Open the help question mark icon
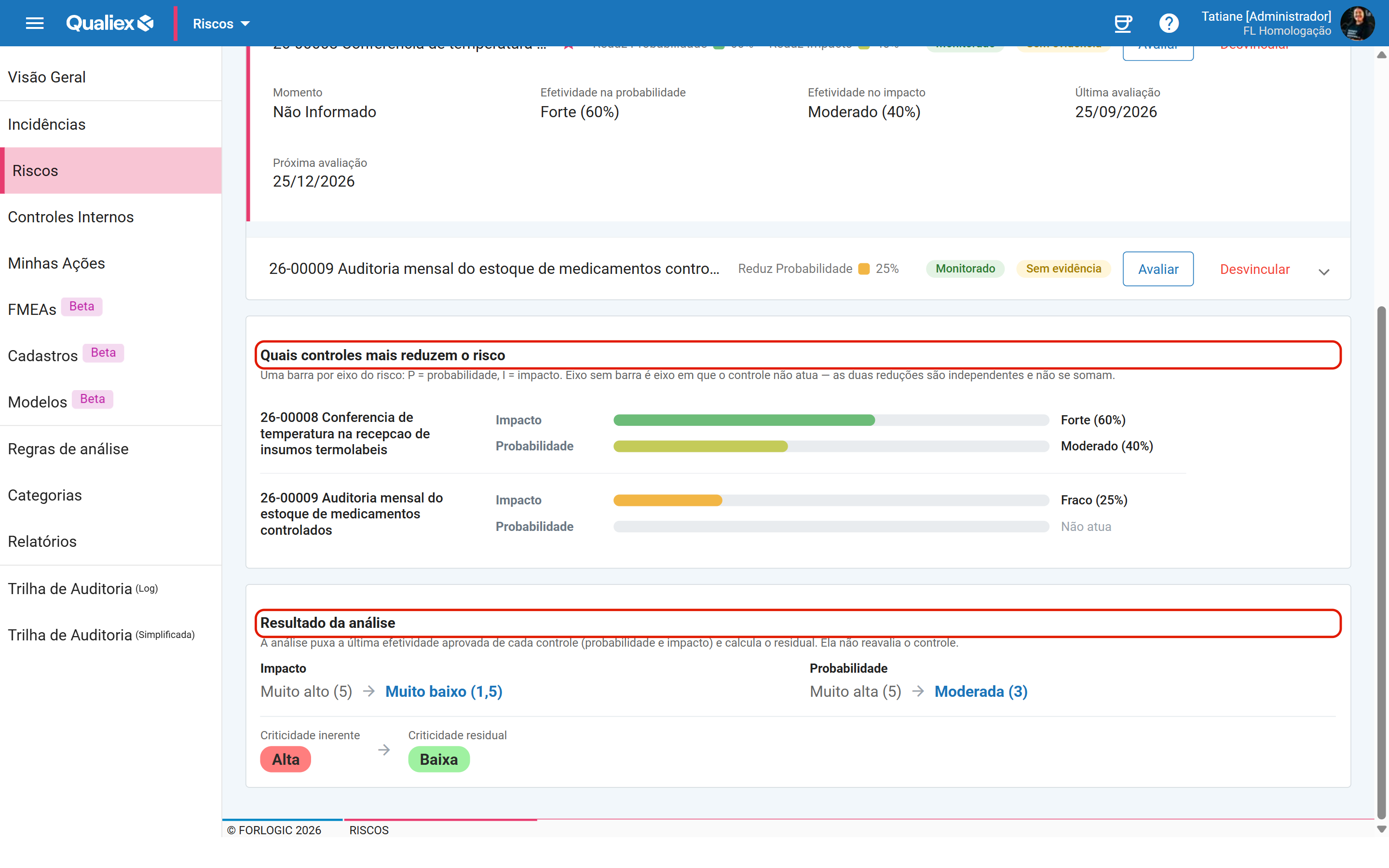 point(1169,24)
